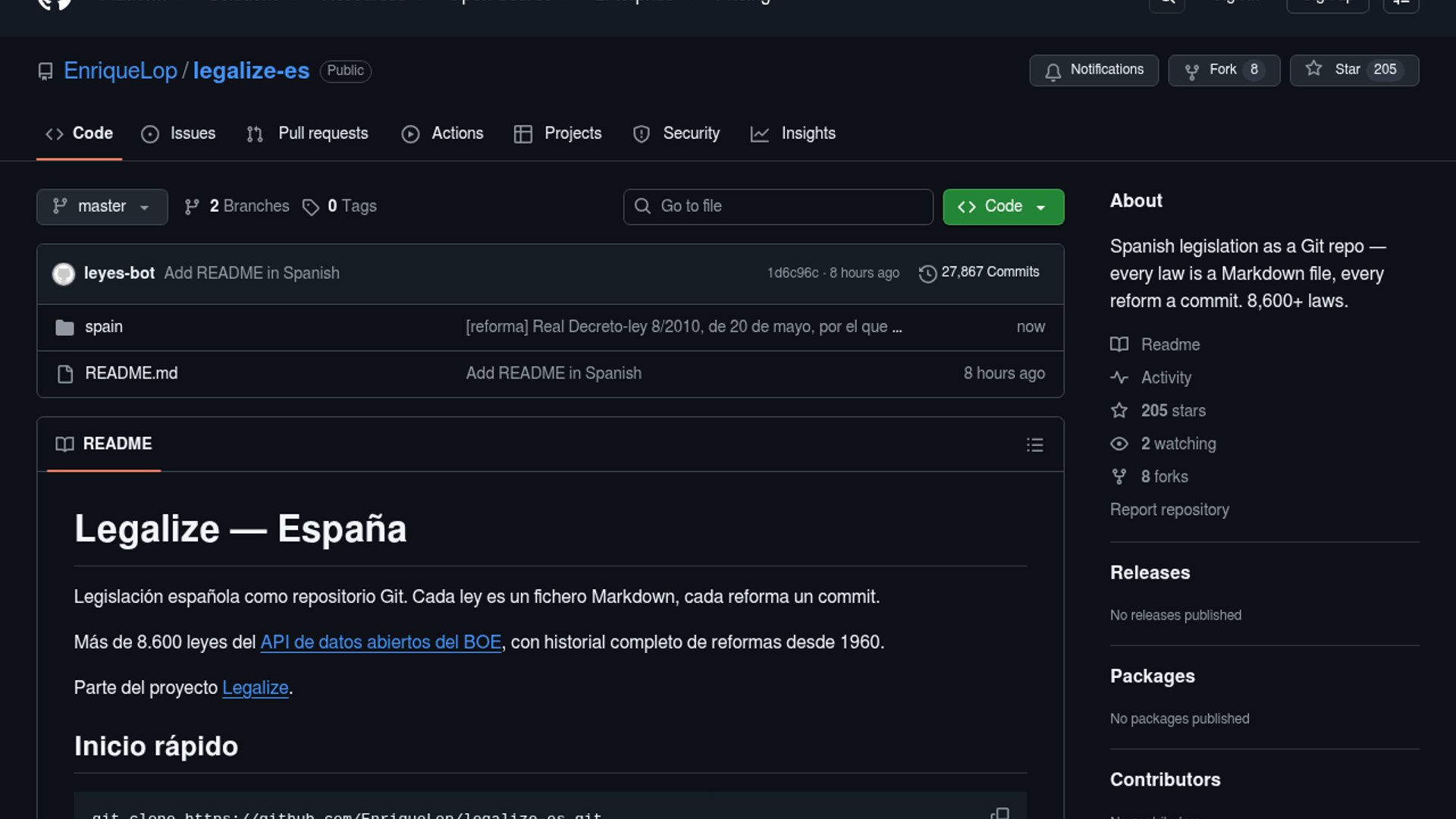
Task: View 2 Branches link
Action: [237, 206]
